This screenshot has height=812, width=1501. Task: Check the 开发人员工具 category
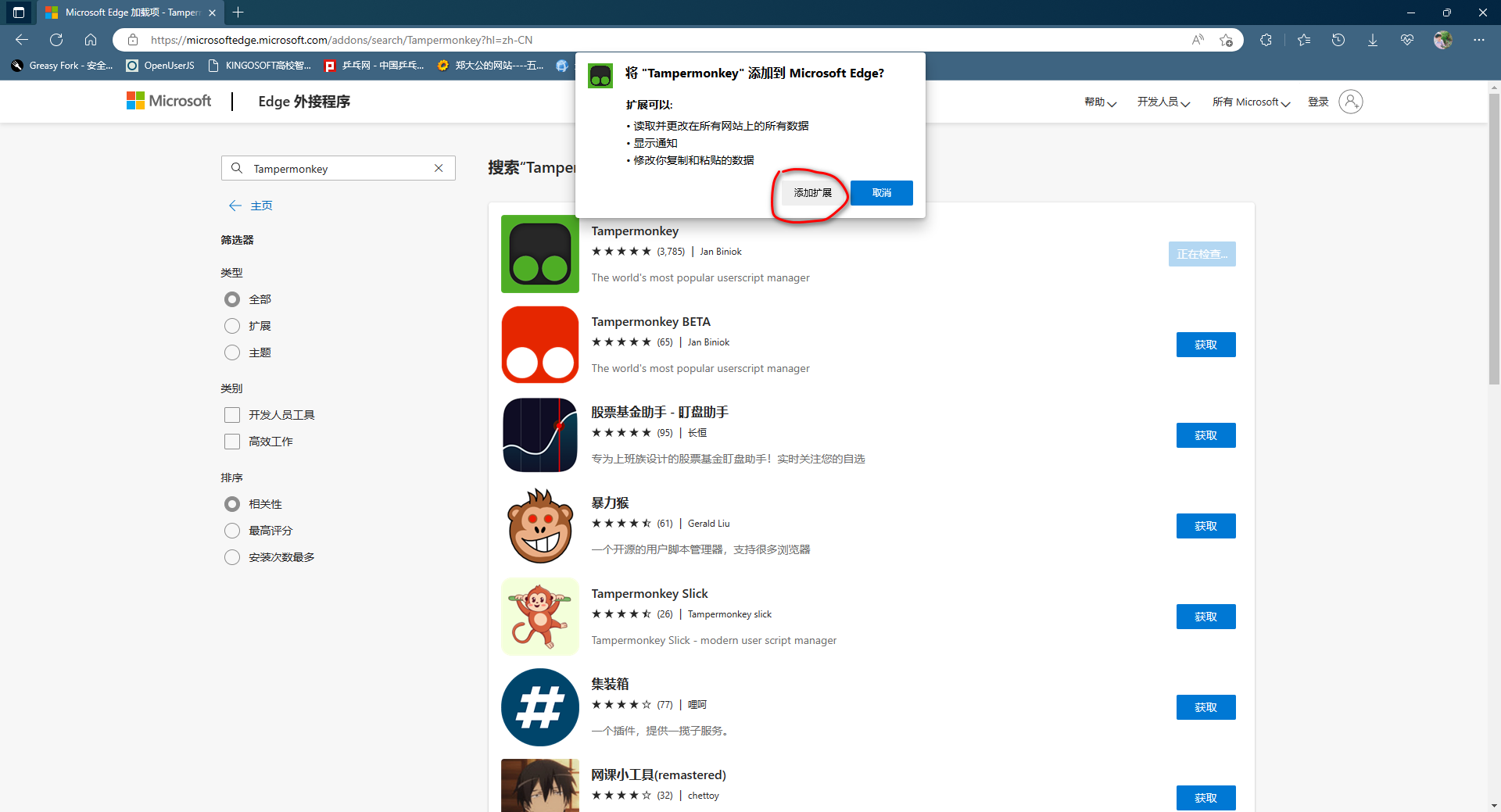click(x=232, y=415)
